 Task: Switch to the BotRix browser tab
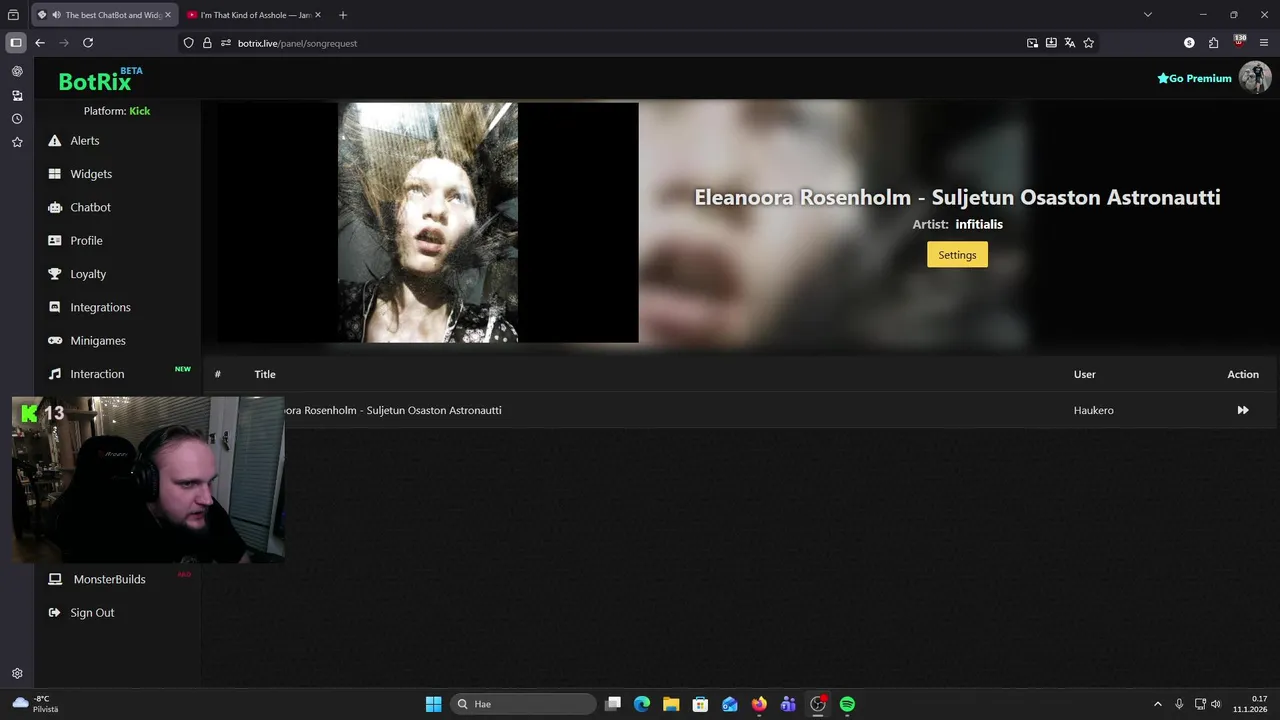[105, 15]
